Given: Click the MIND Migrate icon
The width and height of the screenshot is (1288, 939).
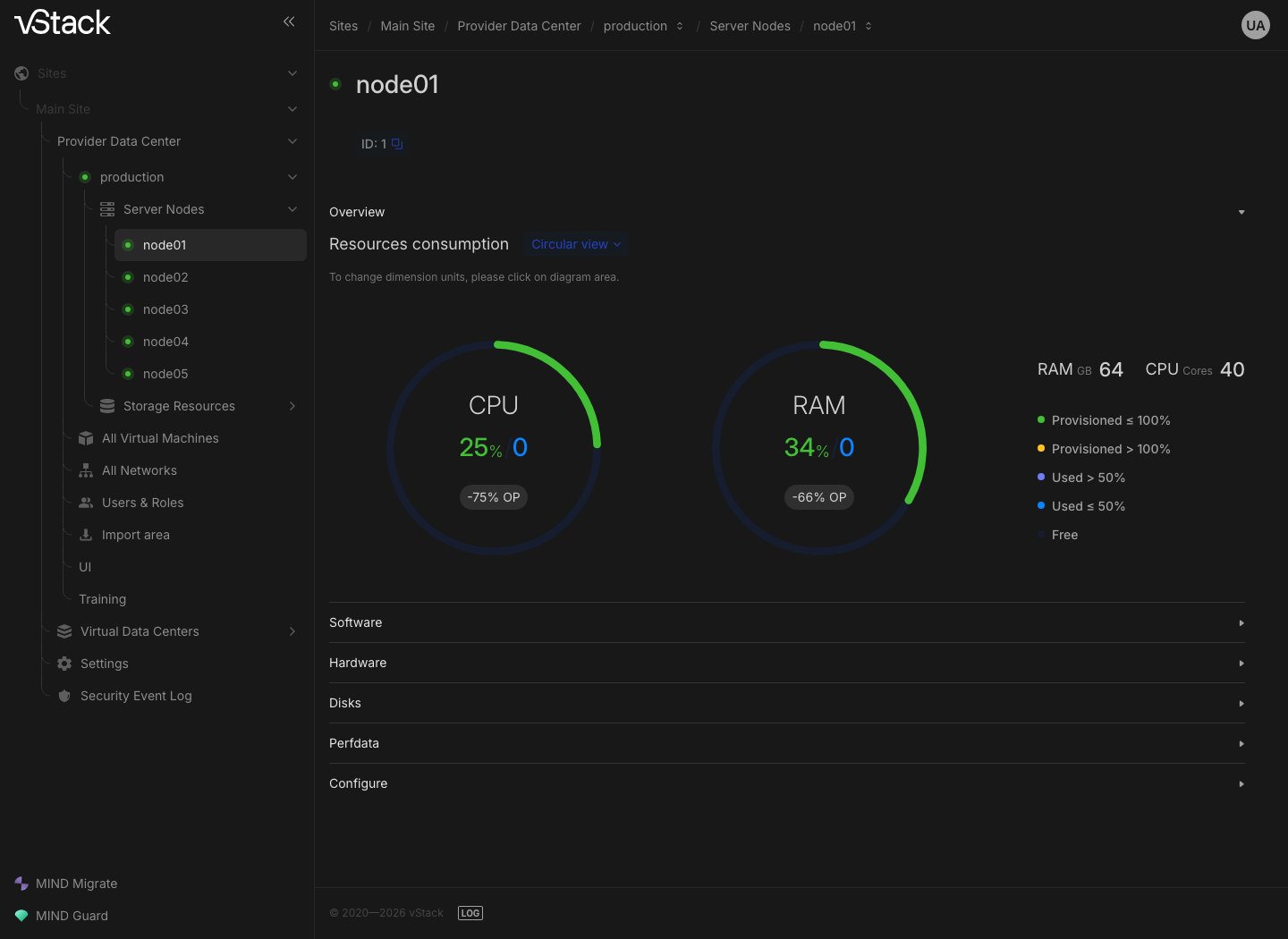Looking at the screenshot, I should [x=21, y=884].
